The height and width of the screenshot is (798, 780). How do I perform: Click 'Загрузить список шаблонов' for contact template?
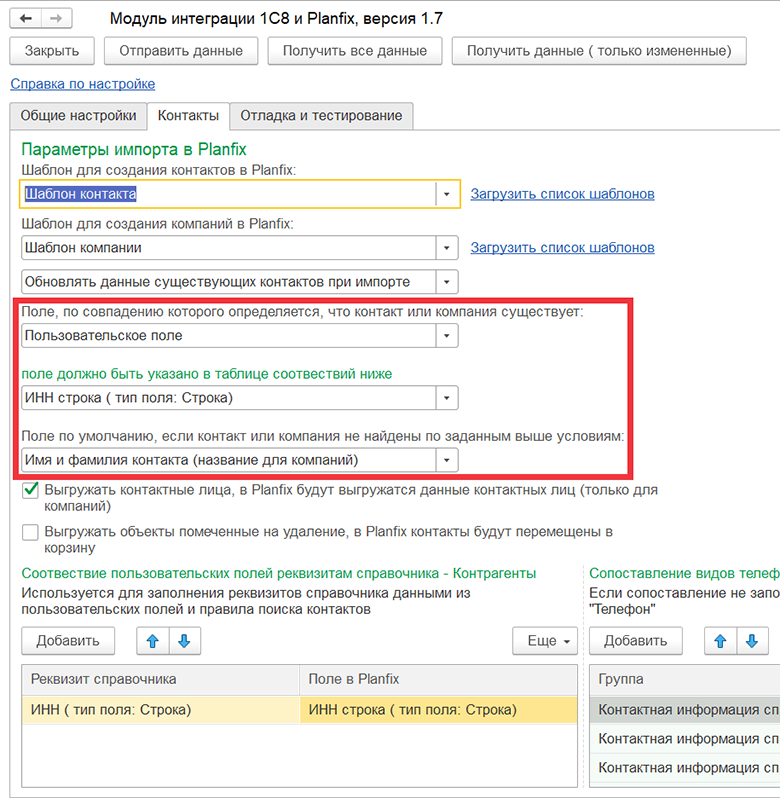click(x=562, y=194)
